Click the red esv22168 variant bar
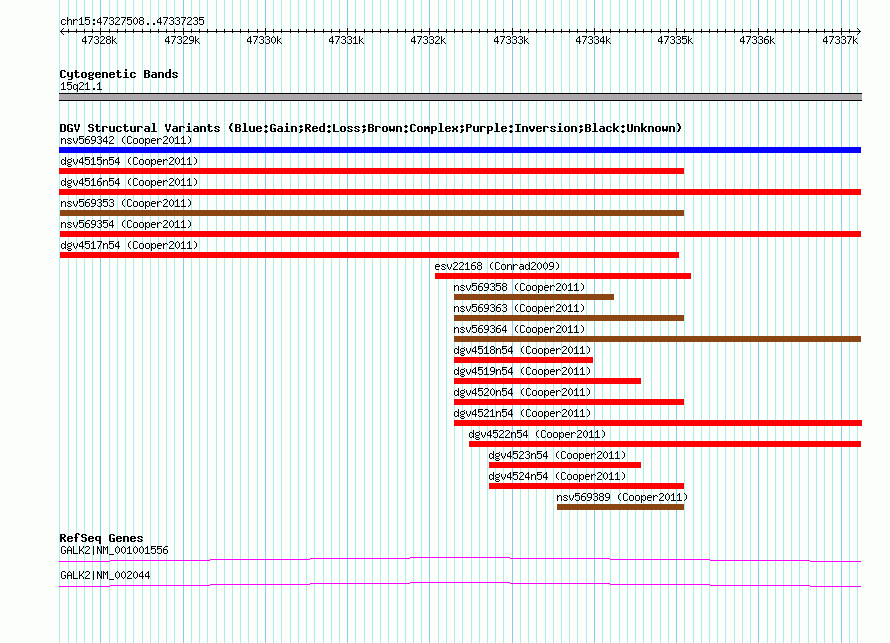 point(562,276)
